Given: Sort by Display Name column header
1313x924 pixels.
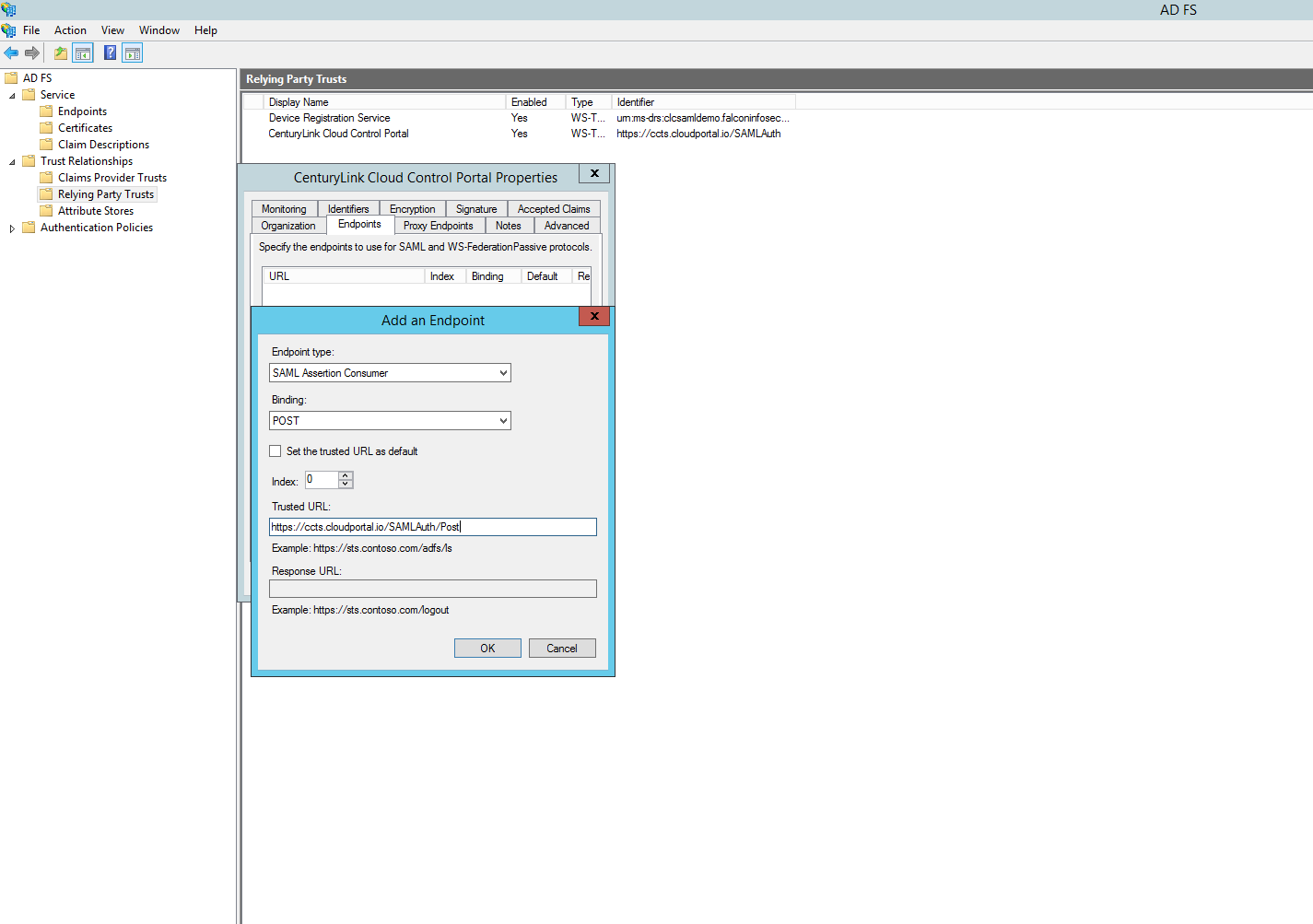Looking at the screenshot, I should pos(384,102).
